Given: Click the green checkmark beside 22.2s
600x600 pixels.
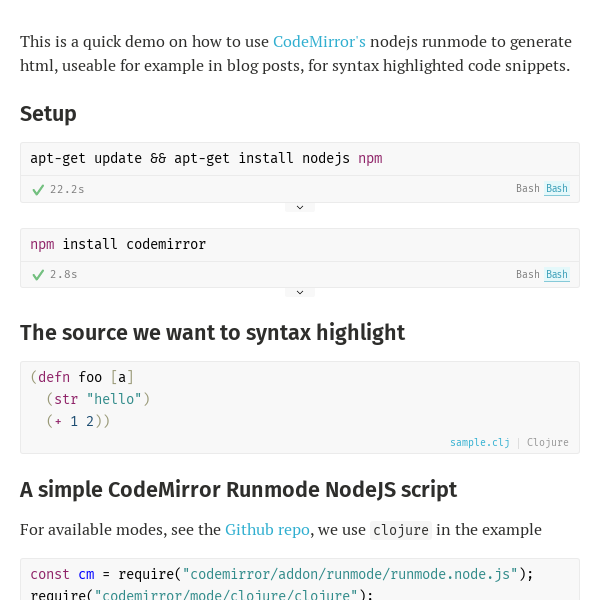Looking at the screenshot, I should coord(38,189).
